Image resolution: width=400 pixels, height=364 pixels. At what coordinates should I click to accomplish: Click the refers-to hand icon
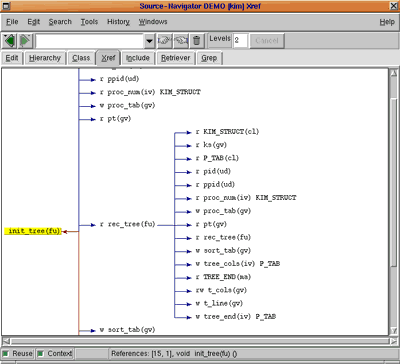click(165, 41)
